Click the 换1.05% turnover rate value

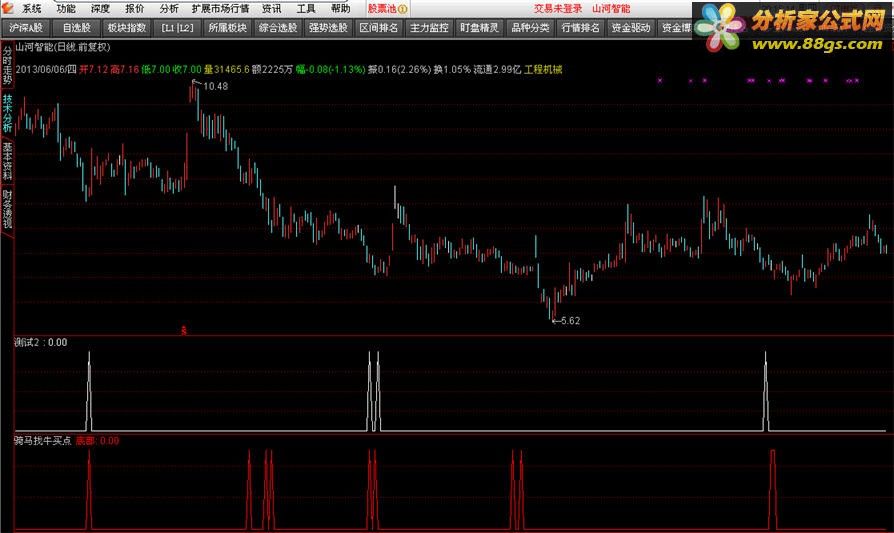click(x=452, y=70)
